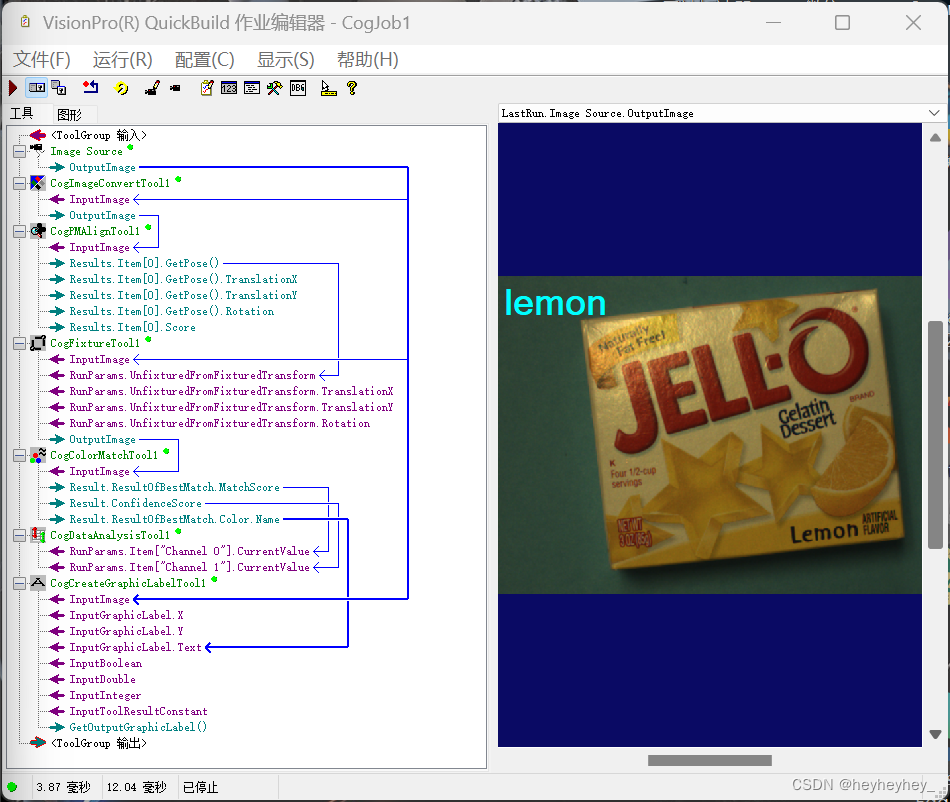Click the ToolGroup 输出 red arrow icon
This screenshot has width=950, height=802.
click(x=38, y=743)
